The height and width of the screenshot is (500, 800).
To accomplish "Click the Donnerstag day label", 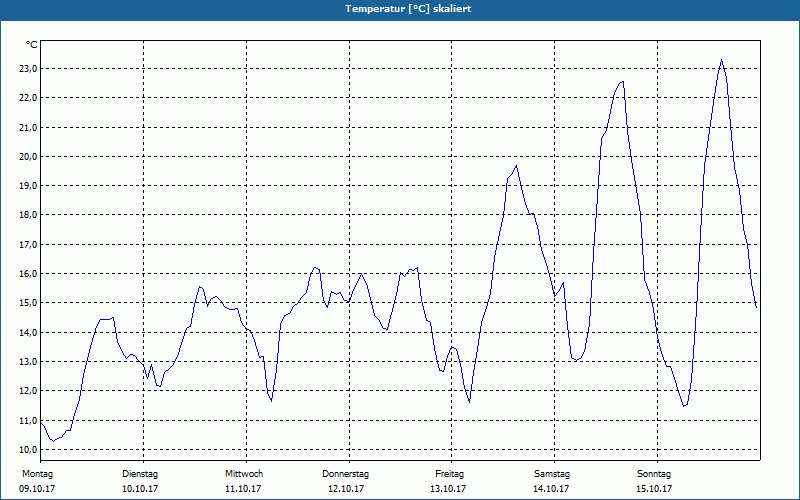I will (x=345, y=474).
